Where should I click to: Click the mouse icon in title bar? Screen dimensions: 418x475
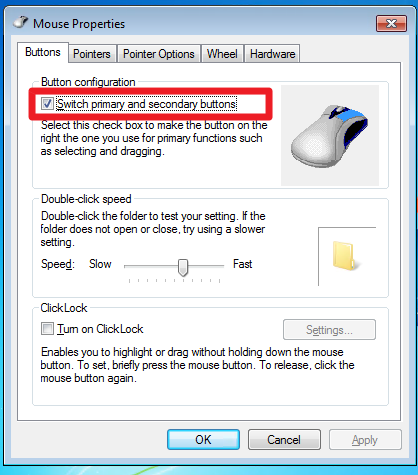pyautogui.click(x=20, y=22)
